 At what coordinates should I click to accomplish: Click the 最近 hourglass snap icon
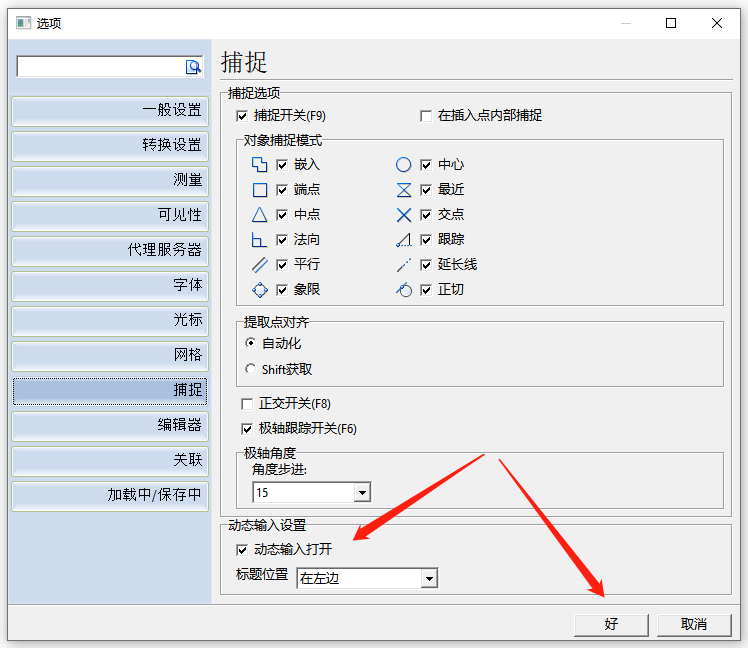tap(404, 190)
